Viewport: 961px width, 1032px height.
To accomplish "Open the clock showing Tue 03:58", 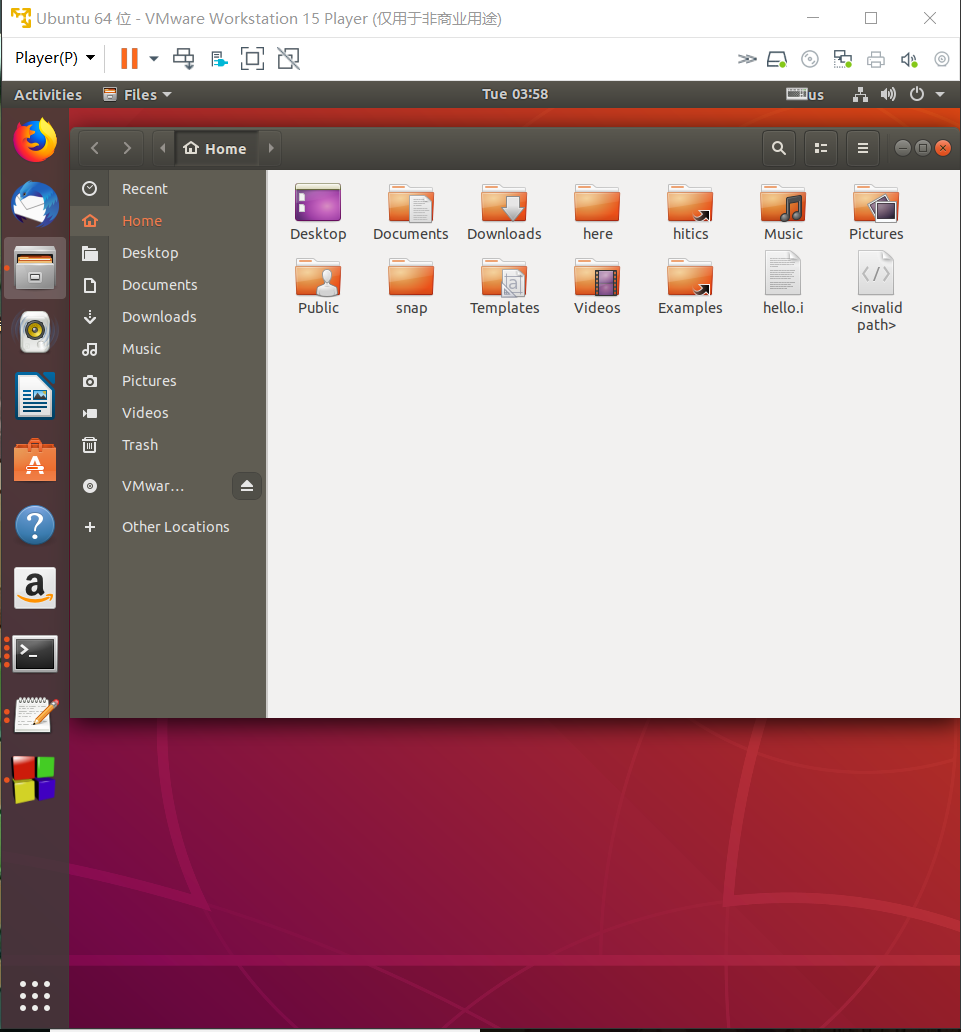I will pos(515,94).
